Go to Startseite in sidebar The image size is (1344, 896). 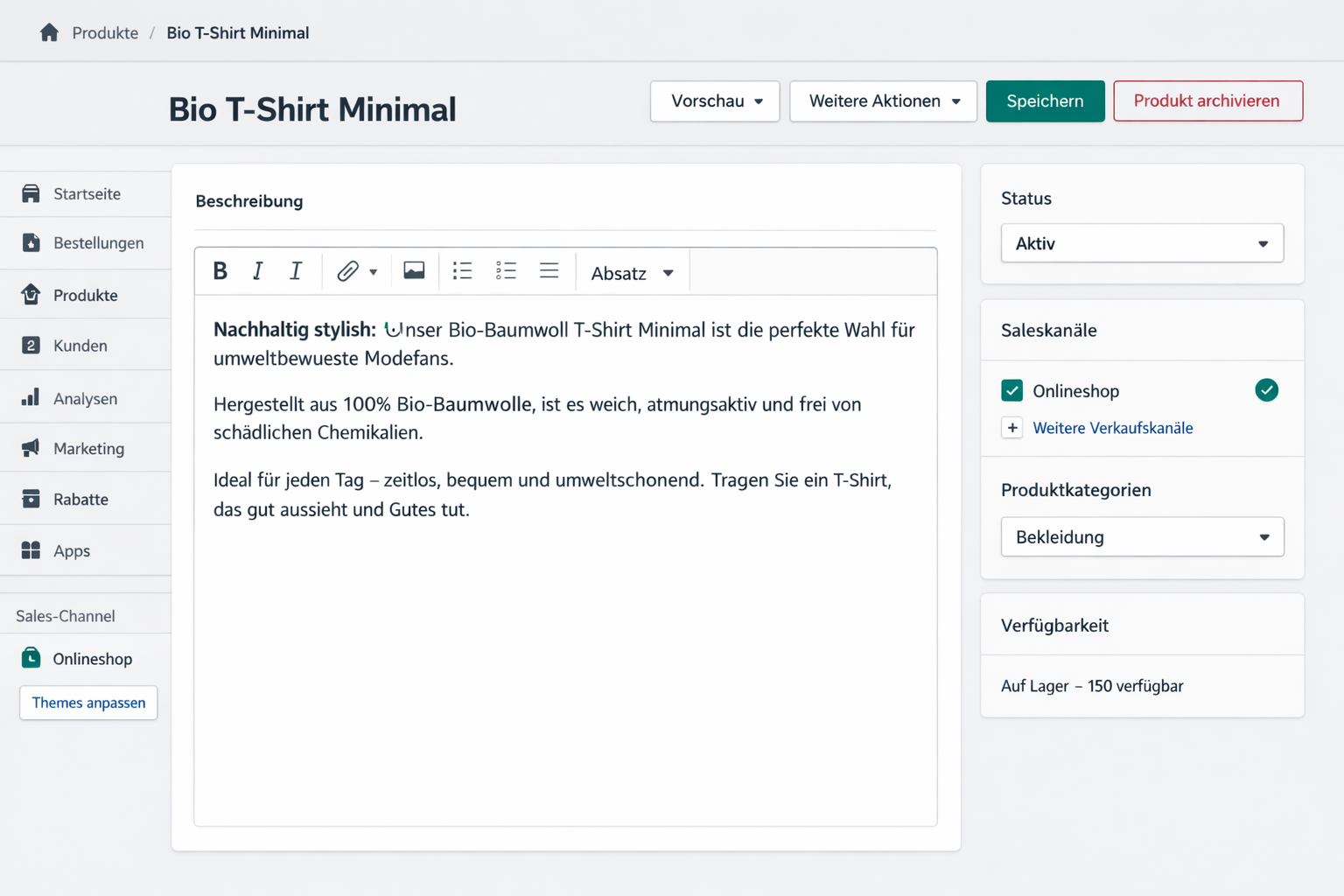pyautogui.click(x=86, y=193)
